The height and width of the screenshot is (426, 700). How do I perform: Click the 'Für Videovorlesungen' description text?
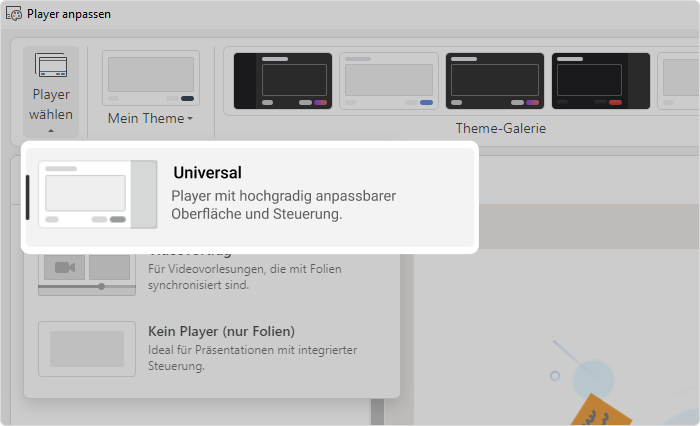point(245,277)
